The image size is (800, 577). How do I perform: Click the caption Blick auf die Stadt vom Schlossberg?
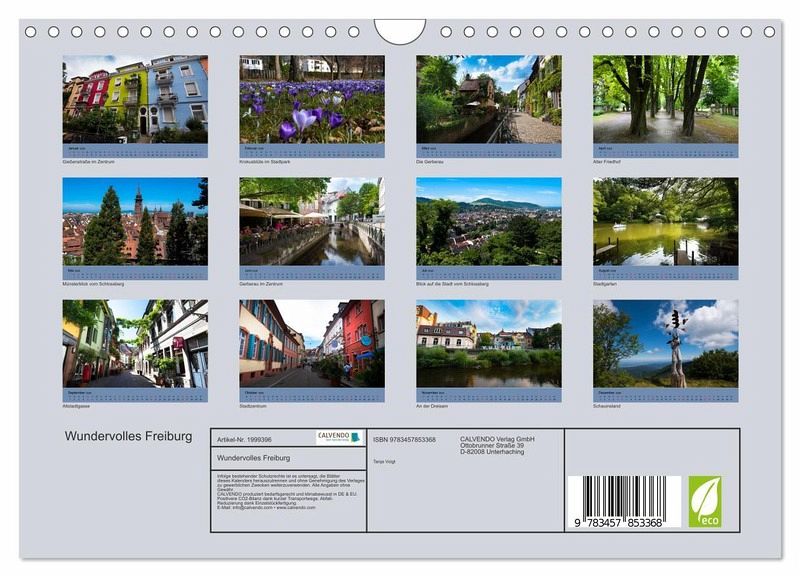point(452,284)
